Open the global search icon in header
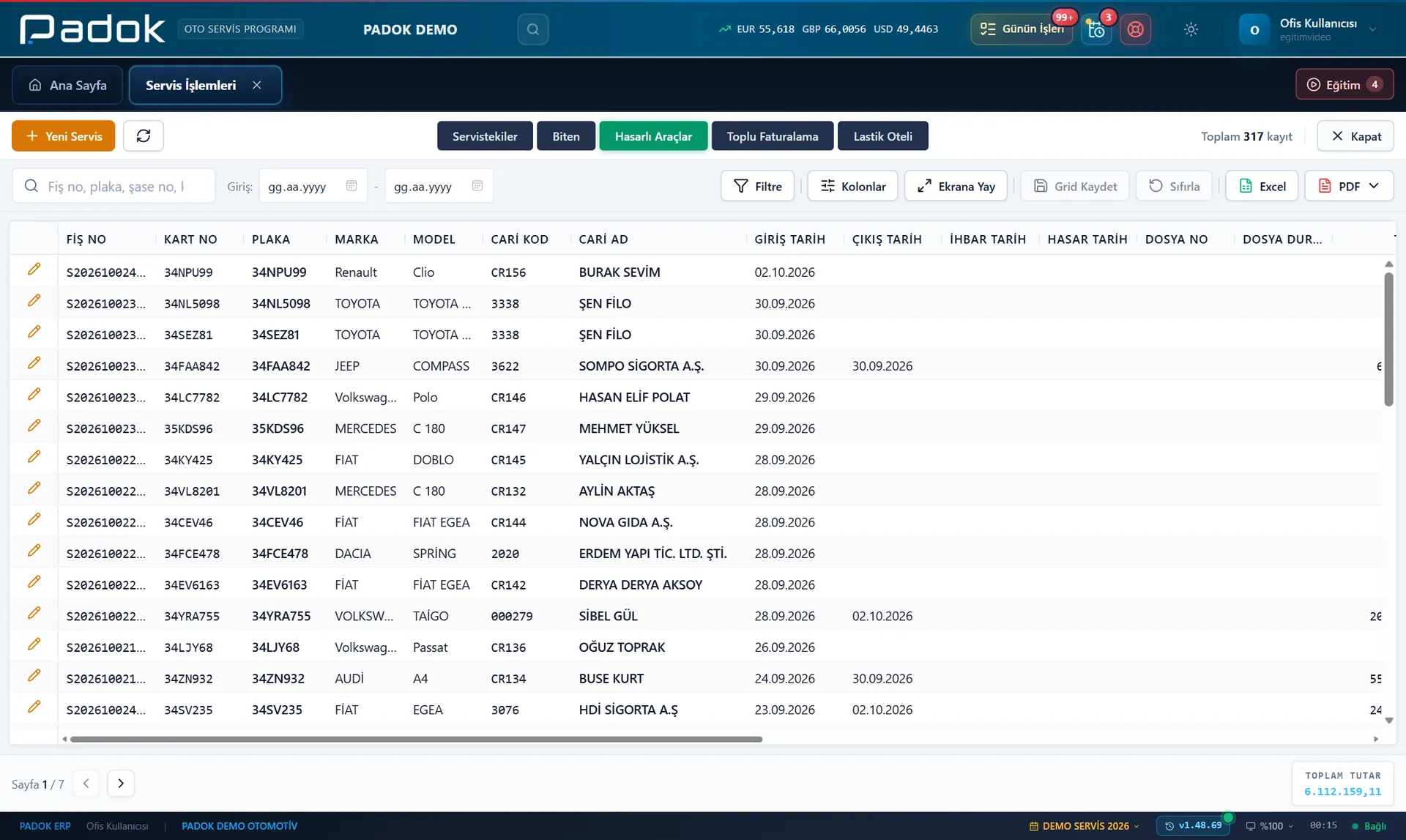Screen dimensions: 1406x840 pos(532,29)
